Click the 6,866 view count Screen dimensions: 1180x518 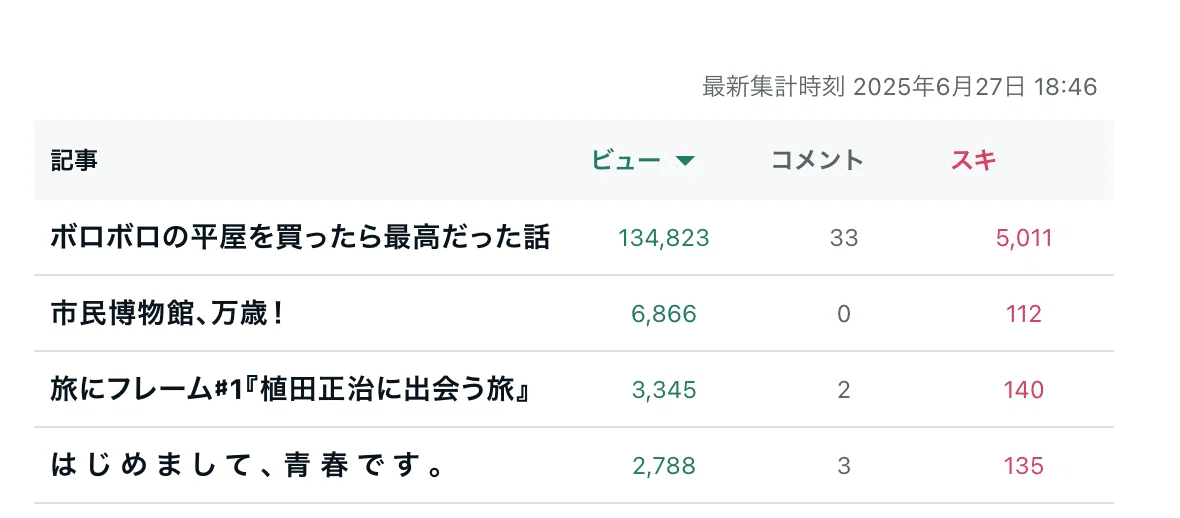point(664,314)
